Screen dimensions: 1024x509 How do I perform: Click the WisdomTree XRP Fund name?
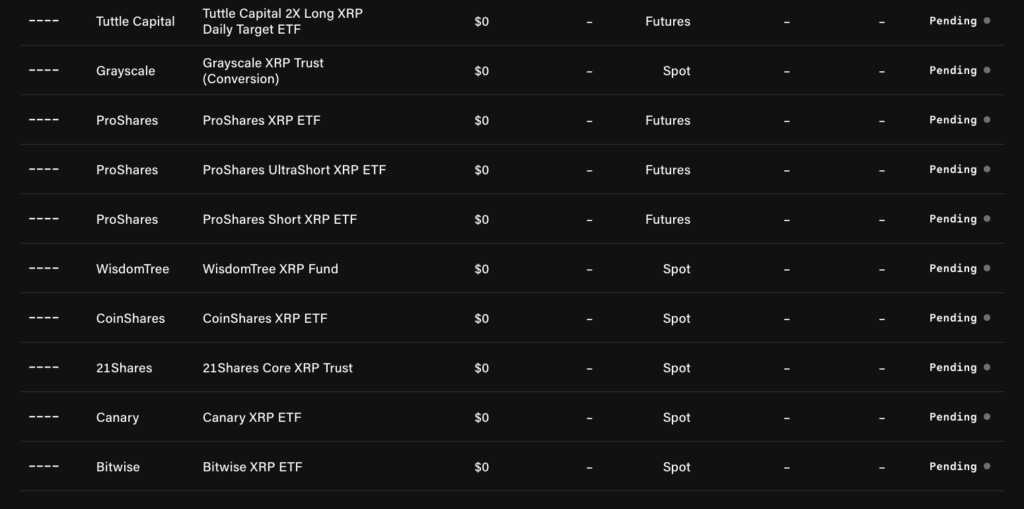pos(270,269)
